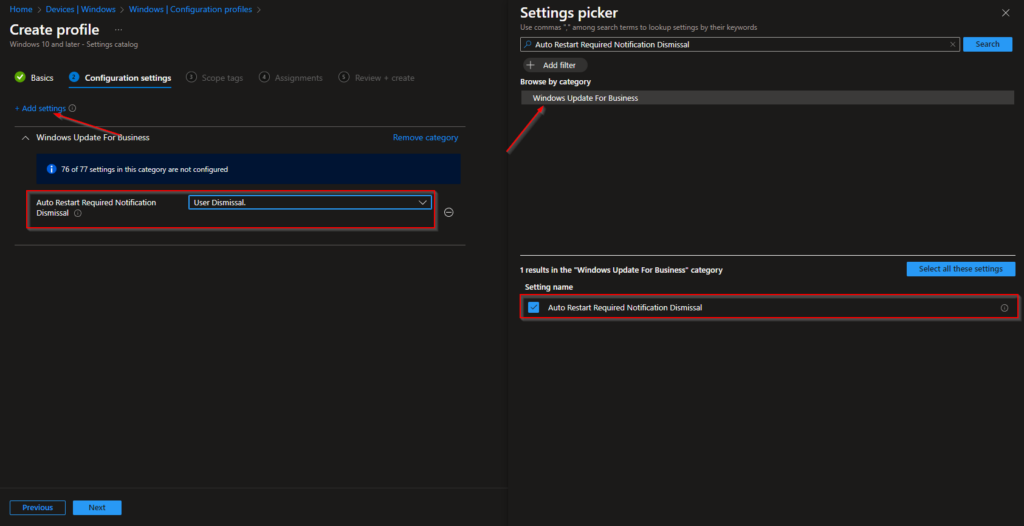Open the ellipsis menu beside Create profile
The width and height of the screenshot is (1024, 526).
(118, 30)
